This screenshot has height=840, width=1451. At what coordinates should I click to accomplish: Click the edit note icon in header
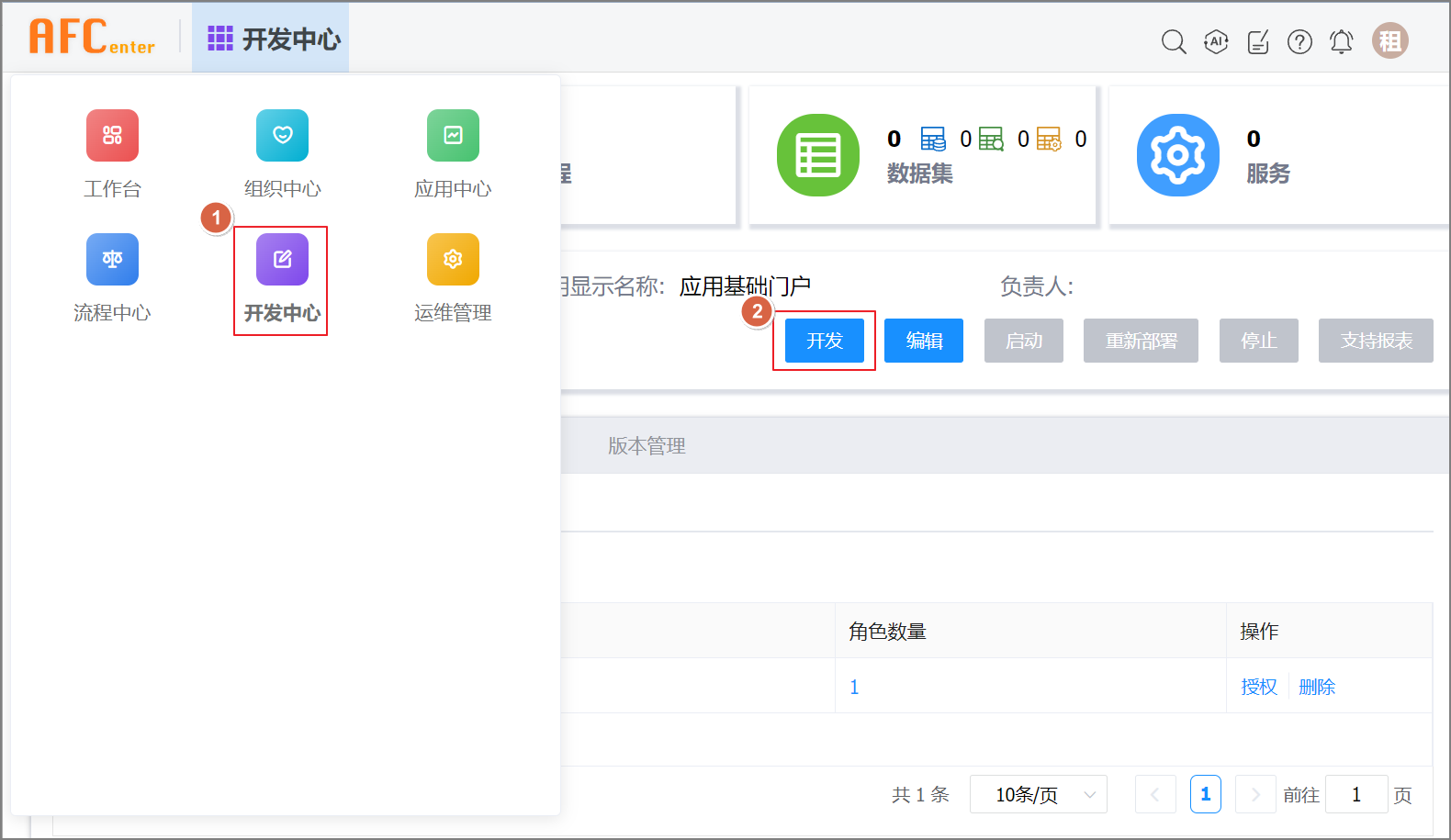pyautogui.click(x=1258, y=41)
